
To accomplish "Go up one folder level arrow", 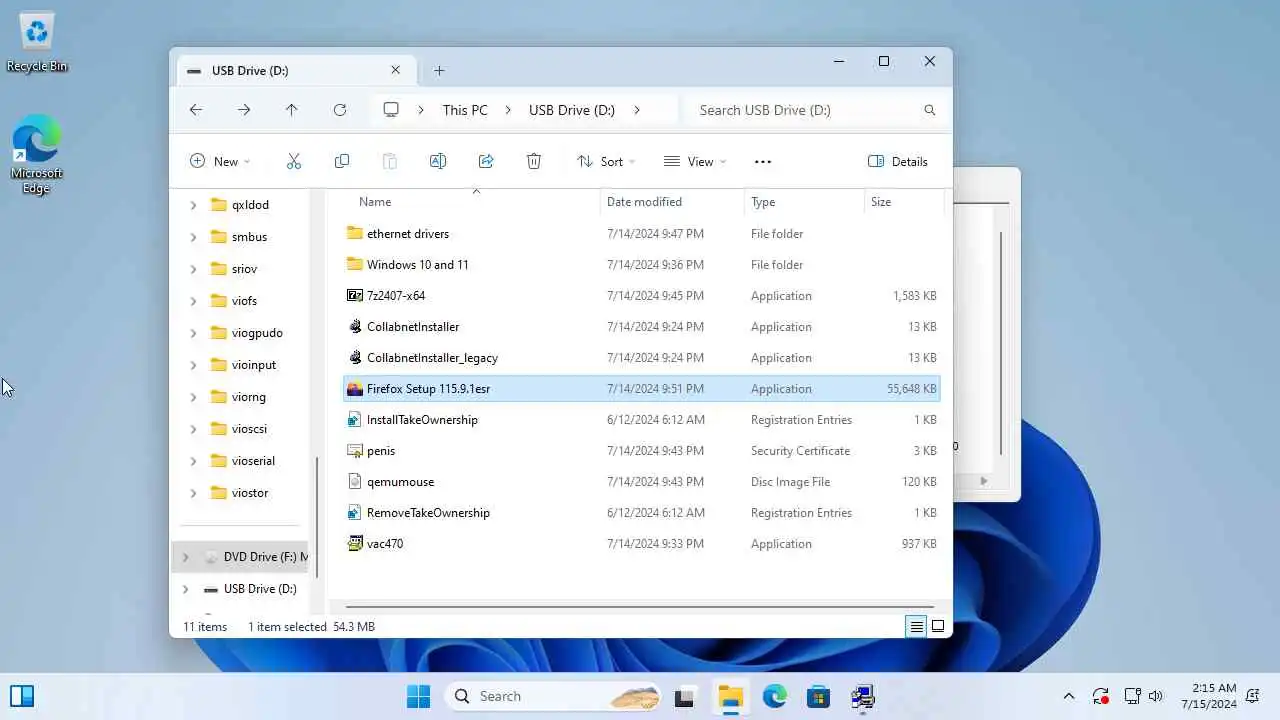I will (x=292, y=110).
